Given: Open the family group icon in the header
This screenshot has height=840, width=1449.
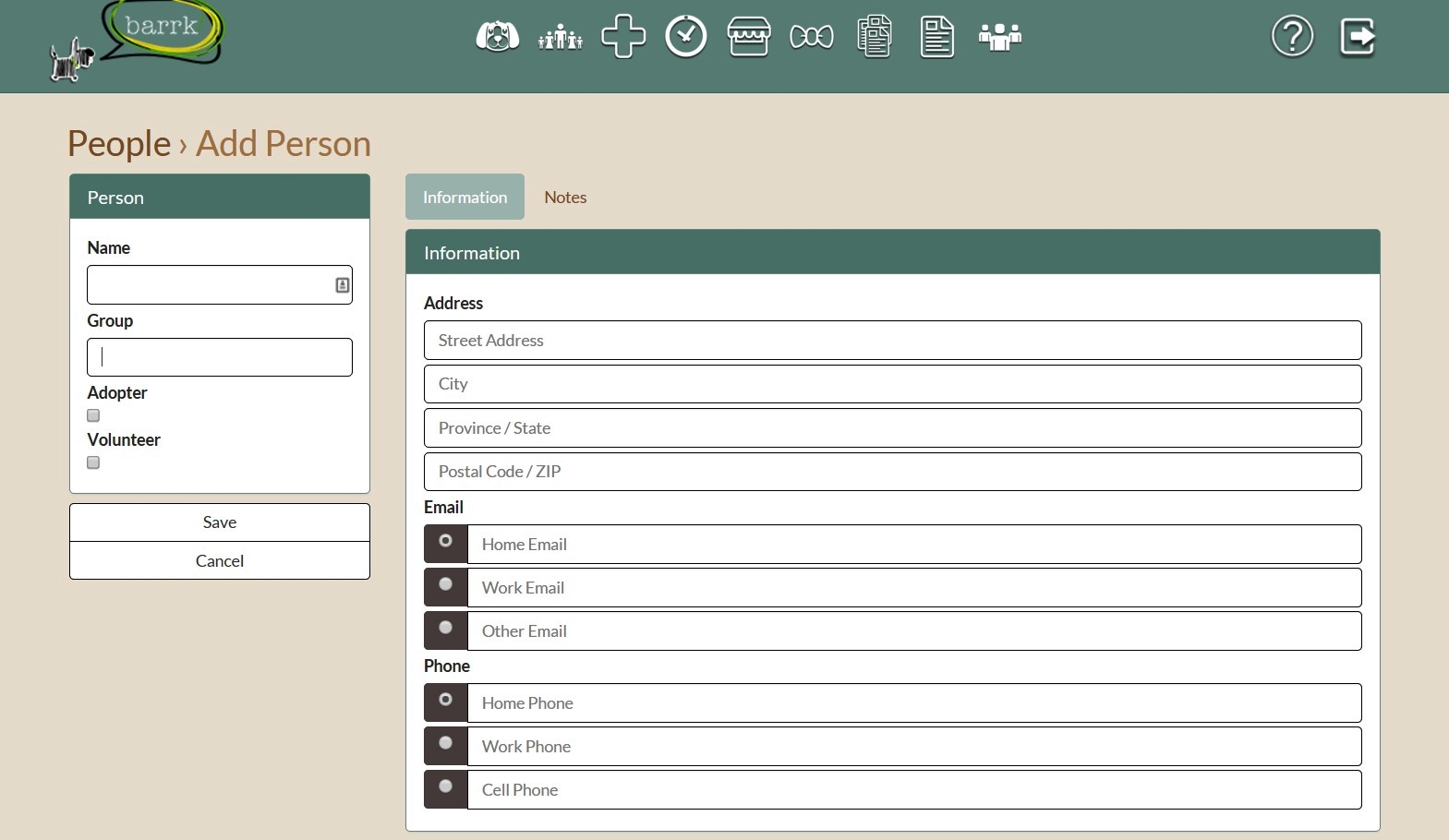Looking at the screenshot, I should (x=561, y=37).
